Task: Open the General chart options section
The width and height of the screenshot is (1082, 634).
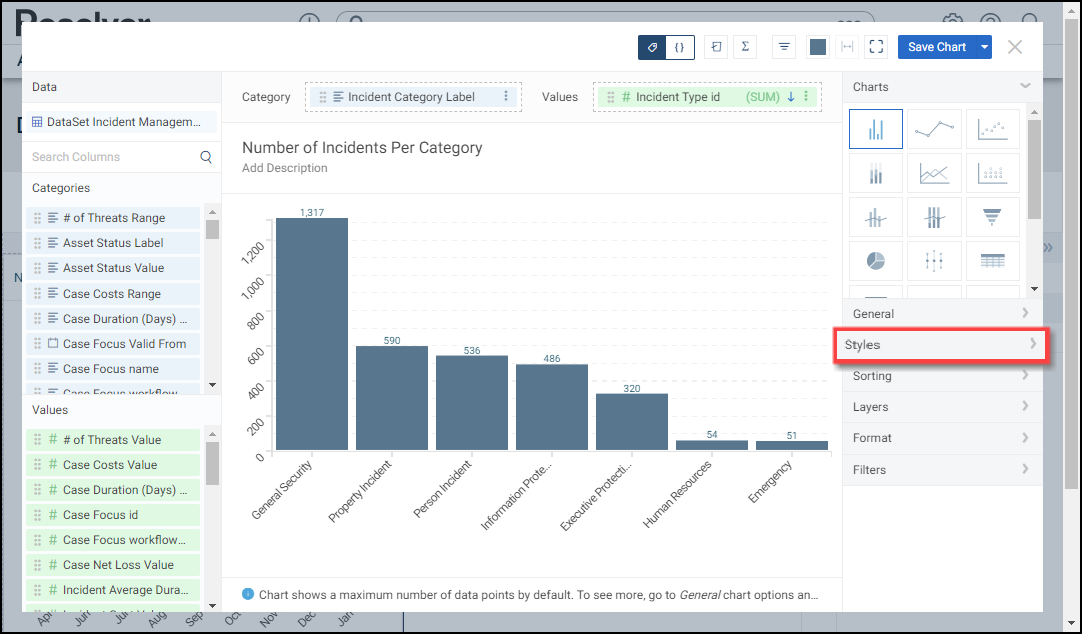Action: pos(941,314)
